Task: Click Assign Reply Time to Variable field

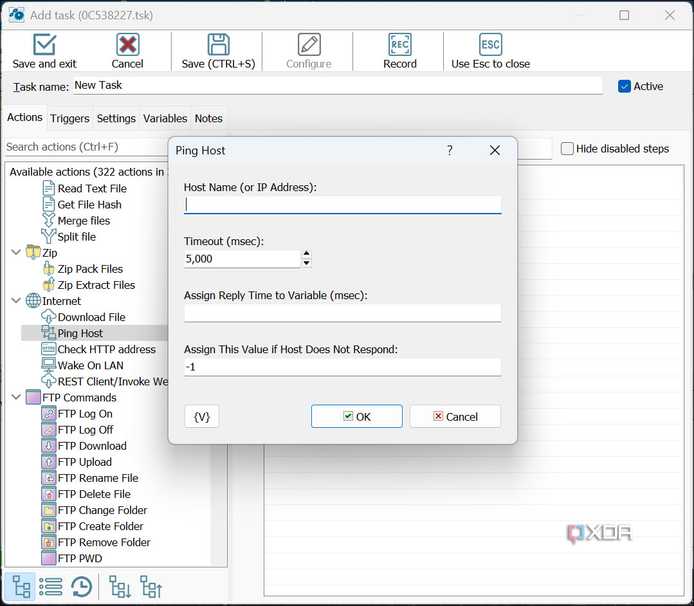Action: point(343,313)
